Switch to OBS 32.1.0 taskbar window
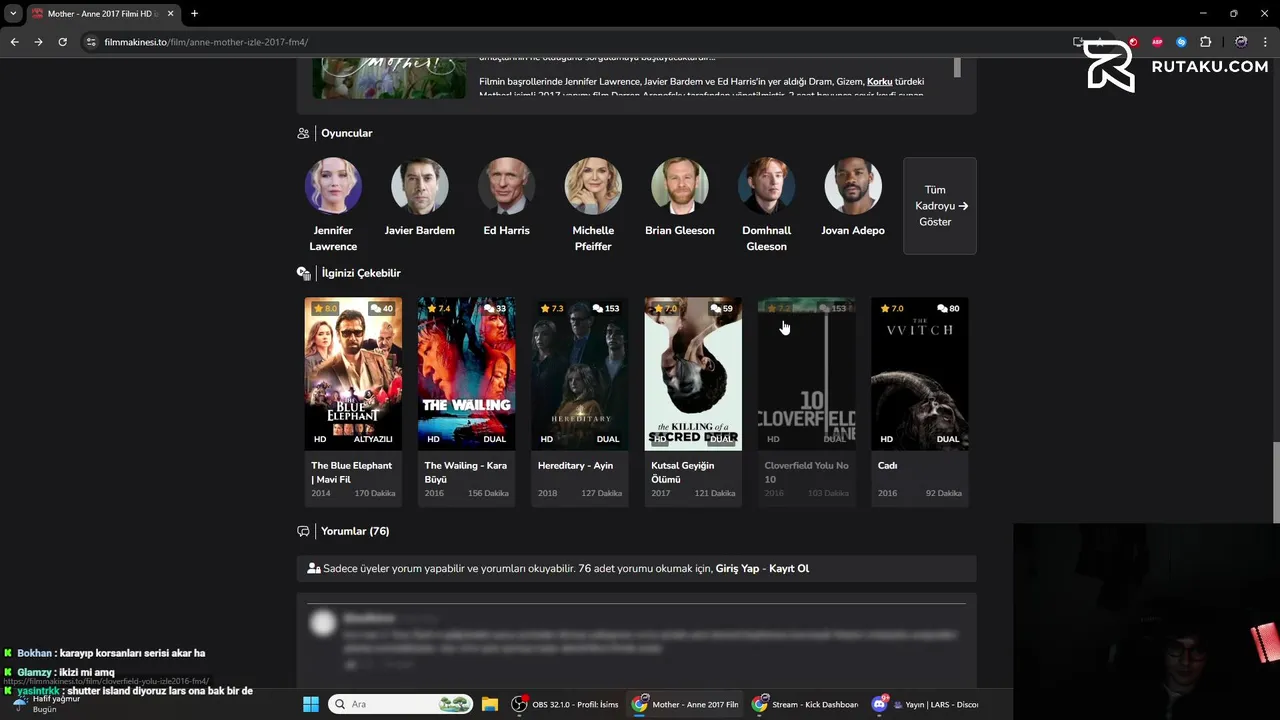The height and width of the screenshot is (720, 1280). 566,704
